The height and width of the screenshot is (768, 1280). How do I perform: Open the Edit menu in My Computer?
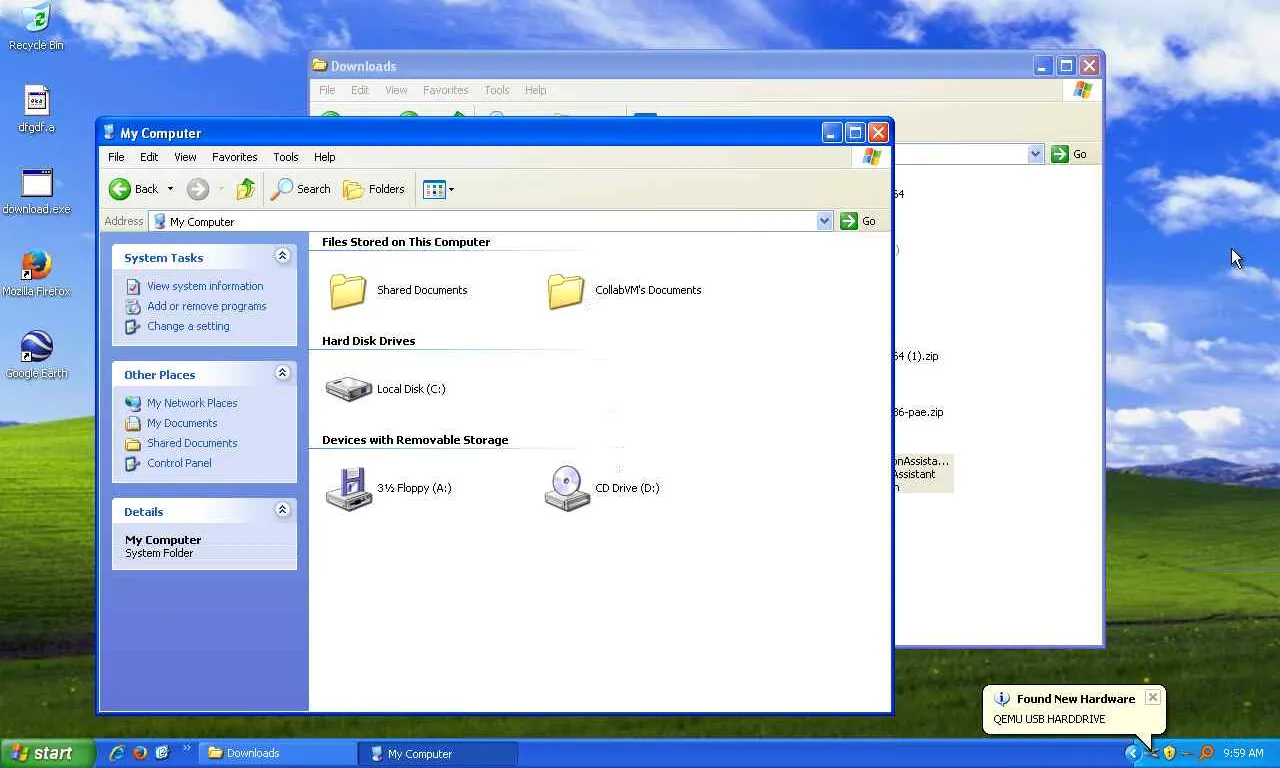(149, 157)
